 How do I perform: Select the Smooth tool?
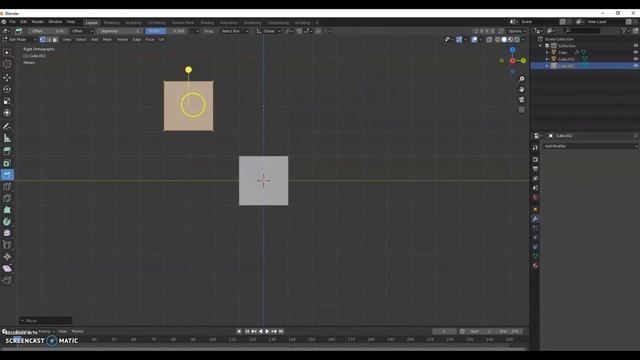point(7,233)
